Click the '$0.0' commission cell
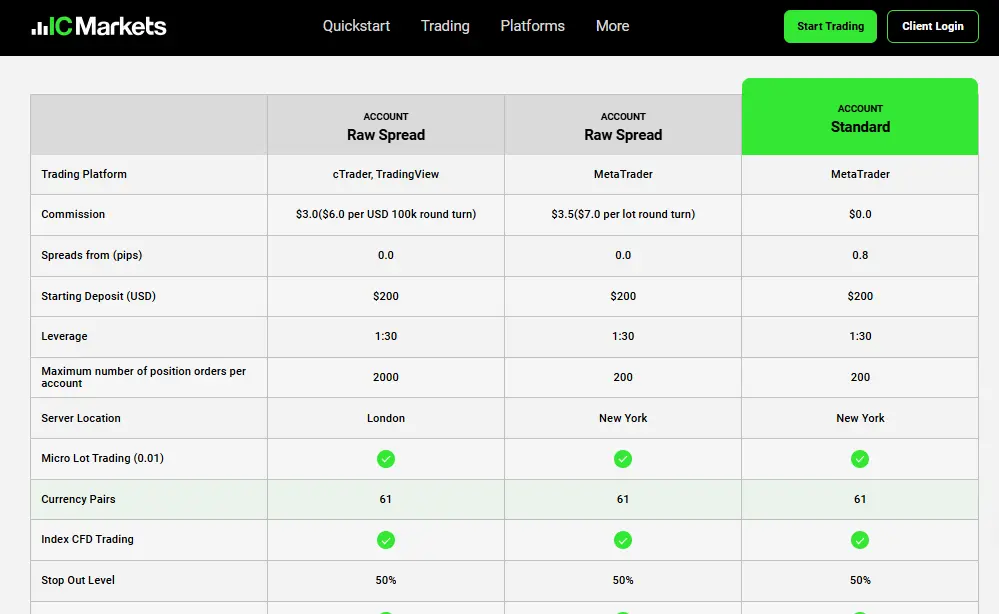This screenshot has width=999, height=614. (860, 214)
